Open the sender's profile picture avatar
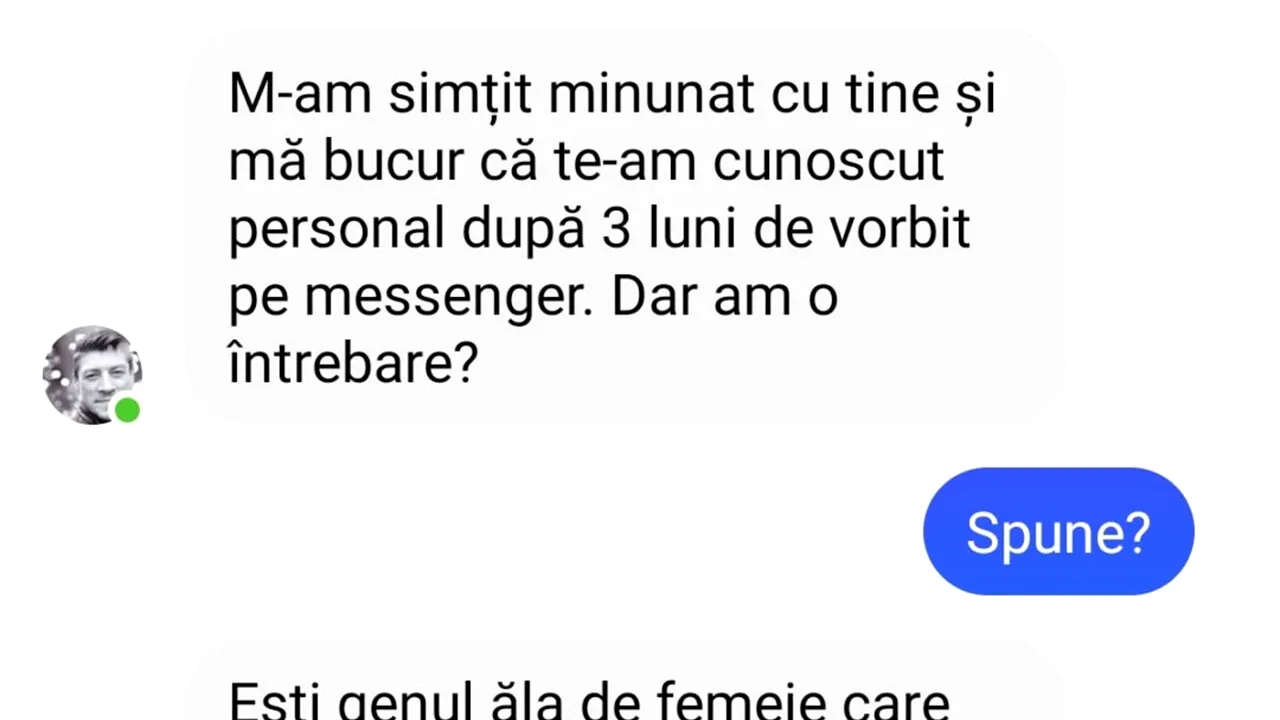The height and width of the screenshot is (720, 1280). click(x=92, y=375)
